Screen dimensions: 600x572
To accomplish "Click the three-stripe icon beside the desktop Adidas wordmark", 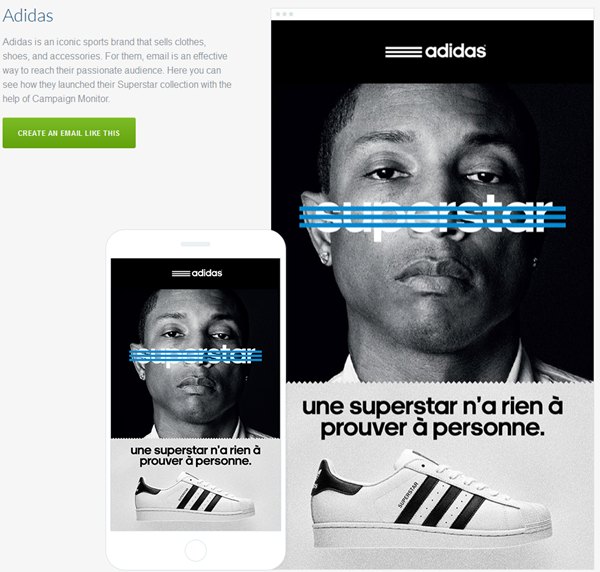I will tap(403, 52).
